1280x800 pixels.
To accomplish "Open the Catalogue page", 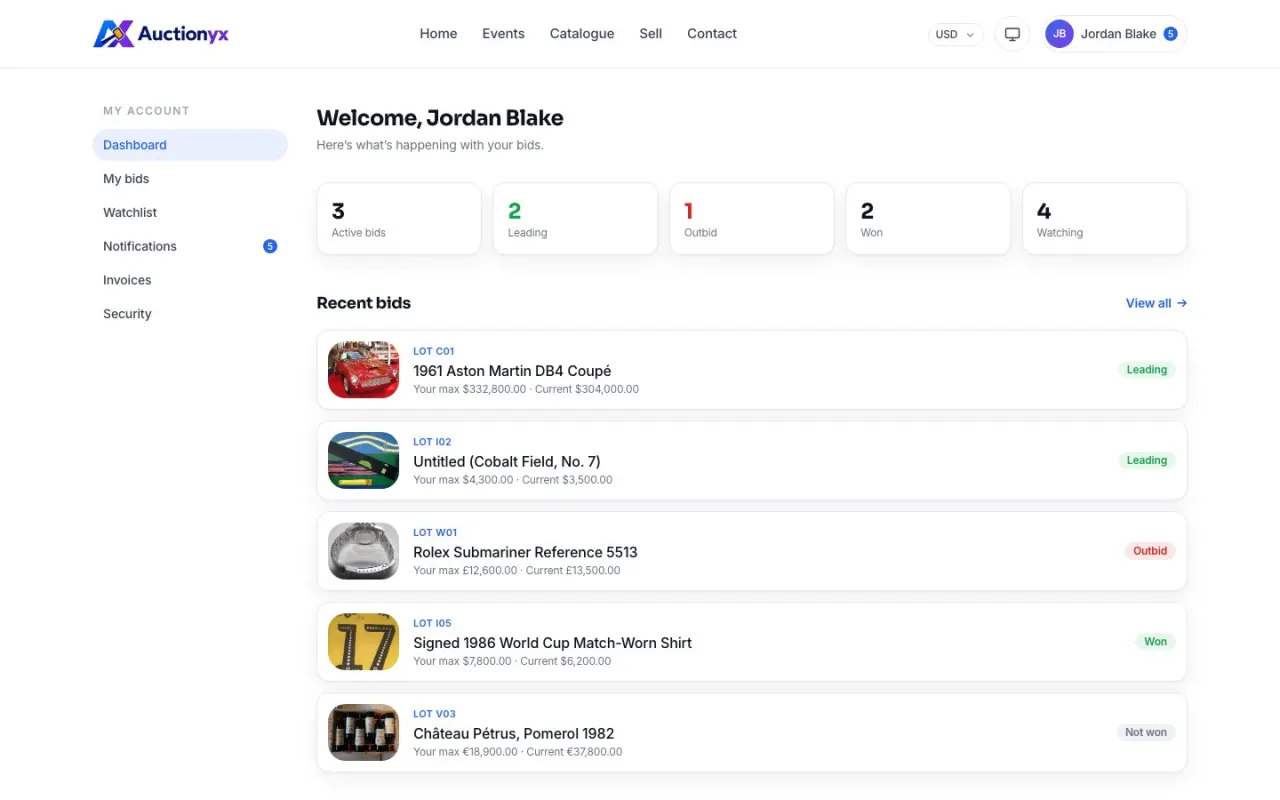I will click(582, 33).
